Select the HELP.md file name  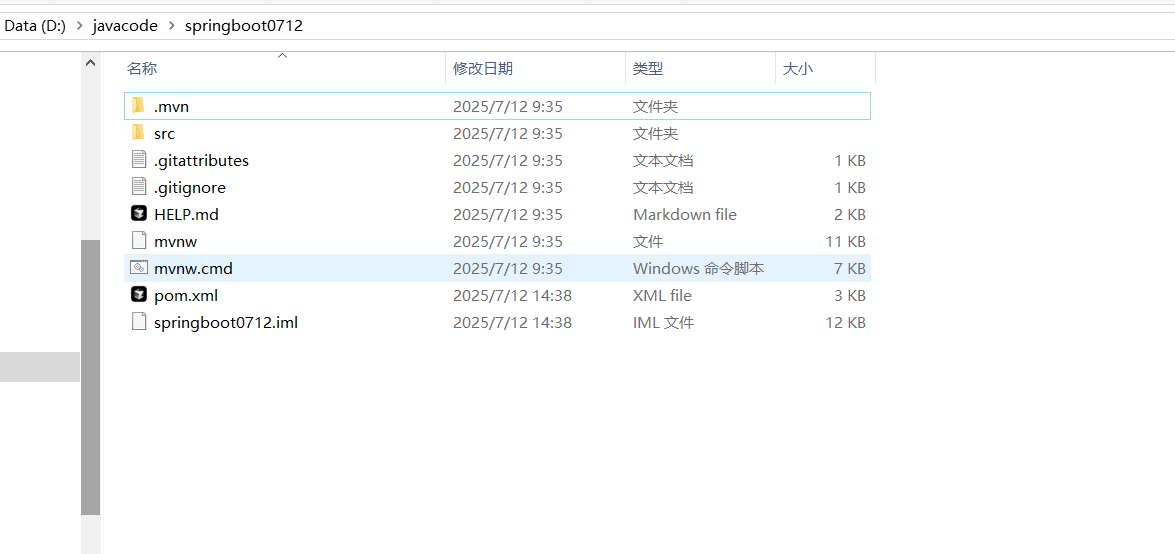coord(186,214)
